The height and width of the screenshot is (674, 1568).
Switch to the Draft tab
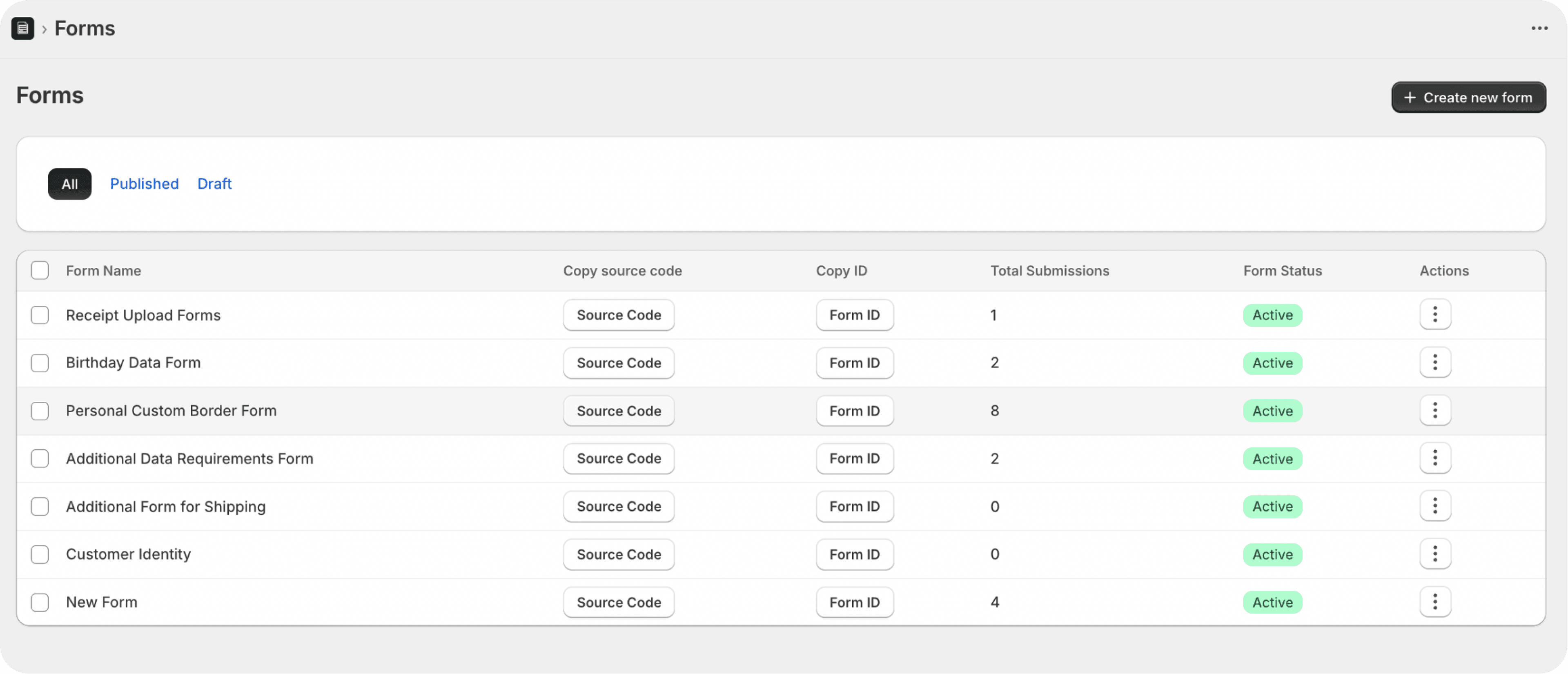point(214,184)
